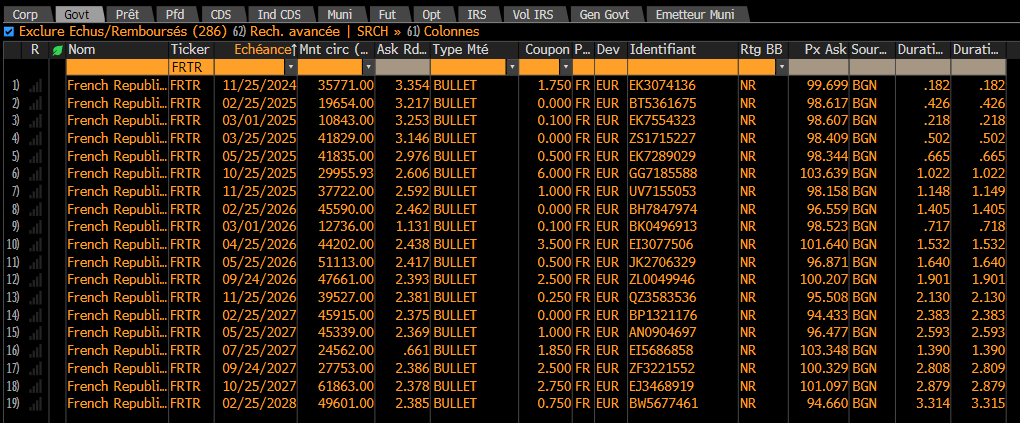1020x423 pixels.
Task: Click the bar chart icon in row 12
Action: point(35,279)
